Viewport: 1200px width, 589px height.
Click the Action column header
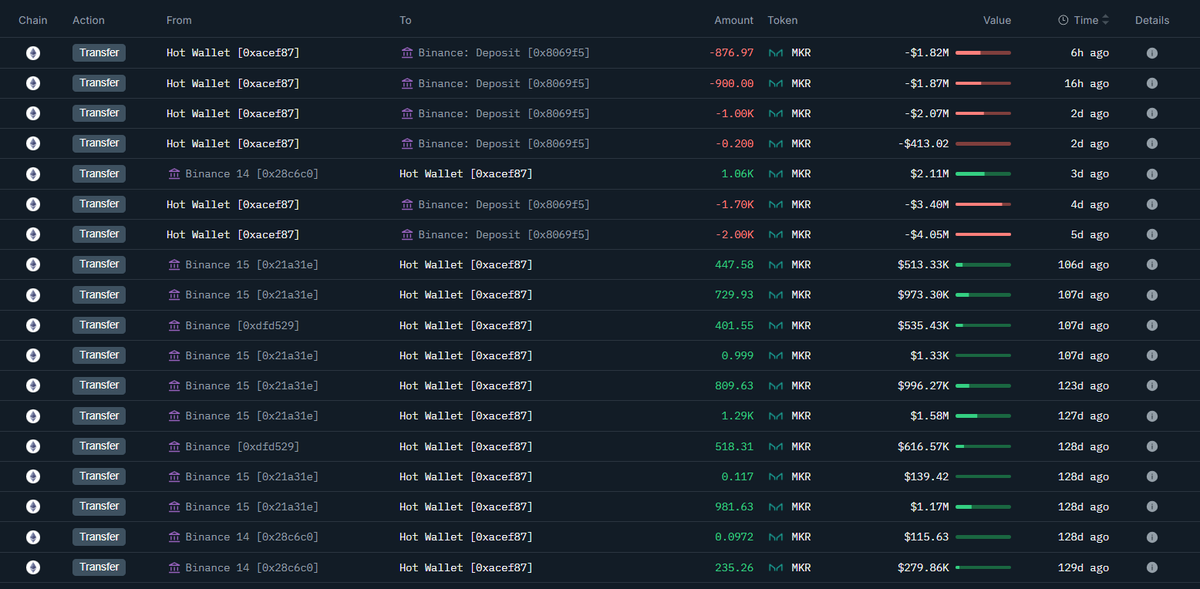(x=89, y=20)
